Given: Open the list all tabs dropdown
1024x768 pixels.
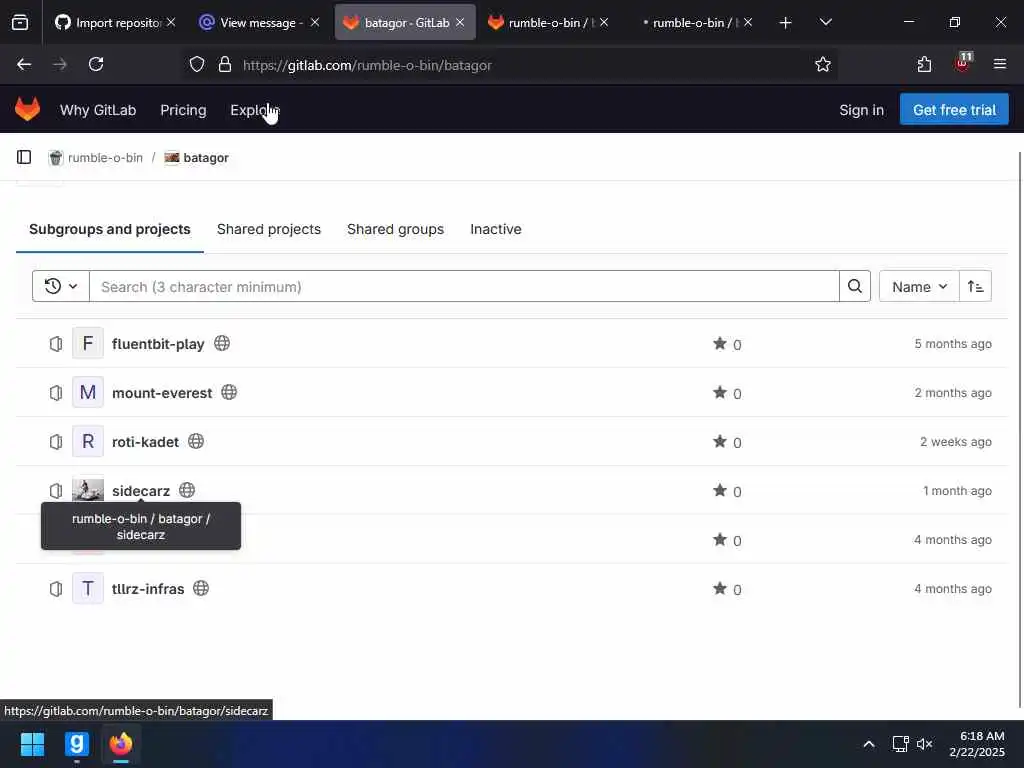Looking at the screenshot, I should (825, 22).
